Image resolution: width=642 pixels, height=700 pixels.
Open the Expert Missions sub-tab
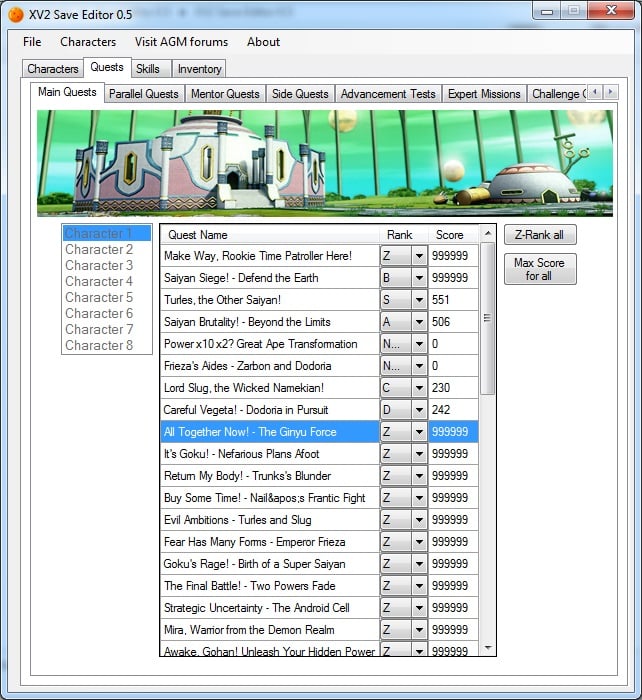[x=484, y=94]
